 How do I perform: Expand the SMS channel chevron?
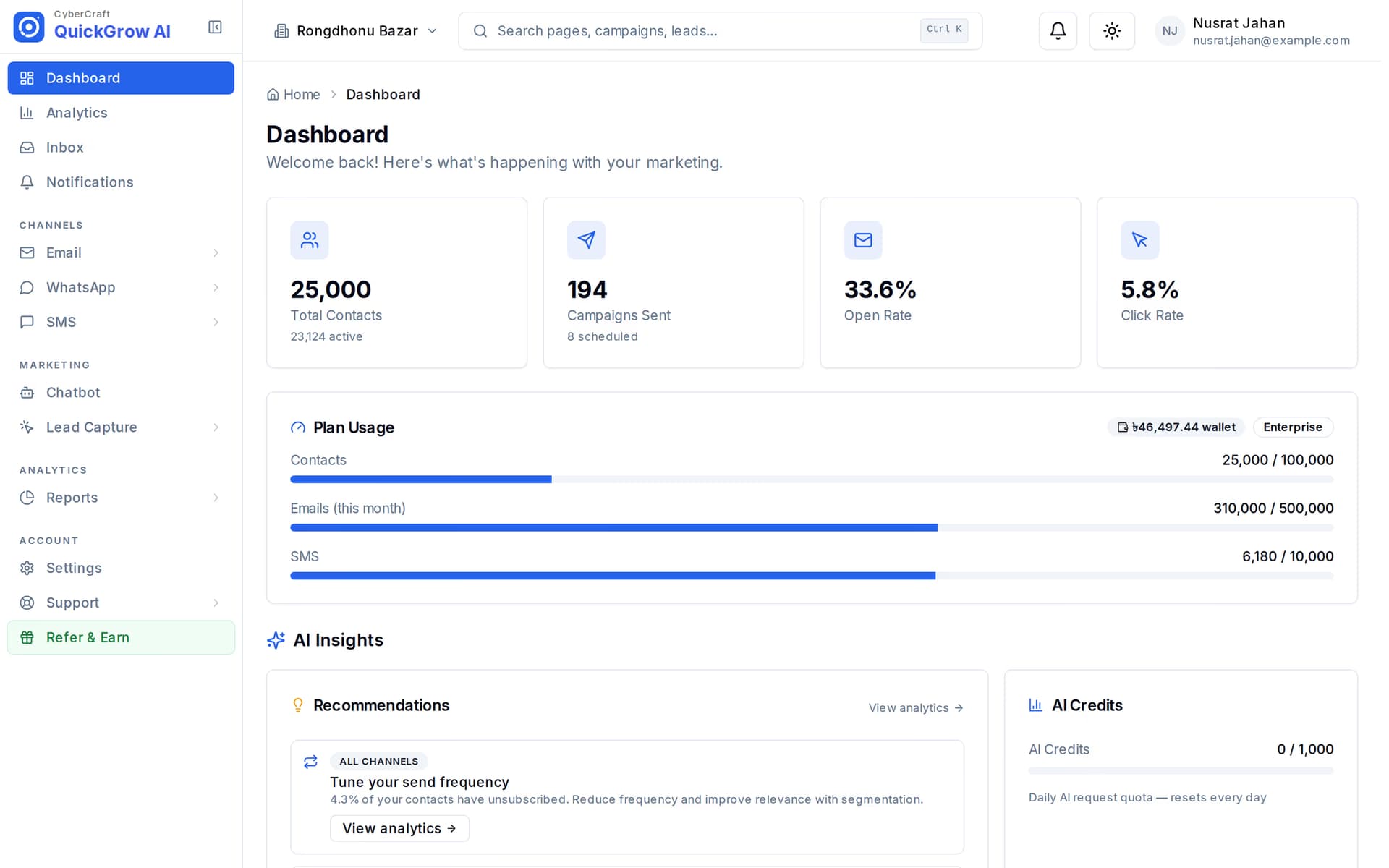[216, 323]
